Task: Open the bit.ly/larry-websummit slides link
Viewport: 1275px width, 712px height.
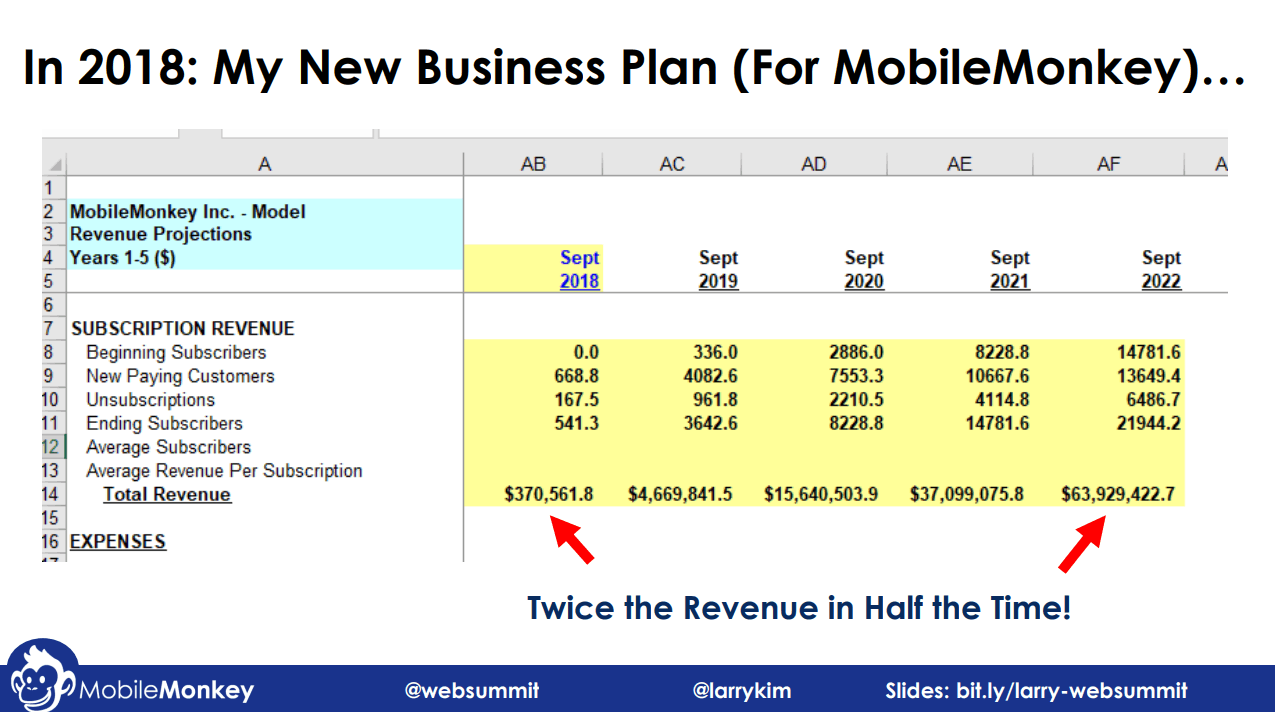Action: [x=1036, y=690]
